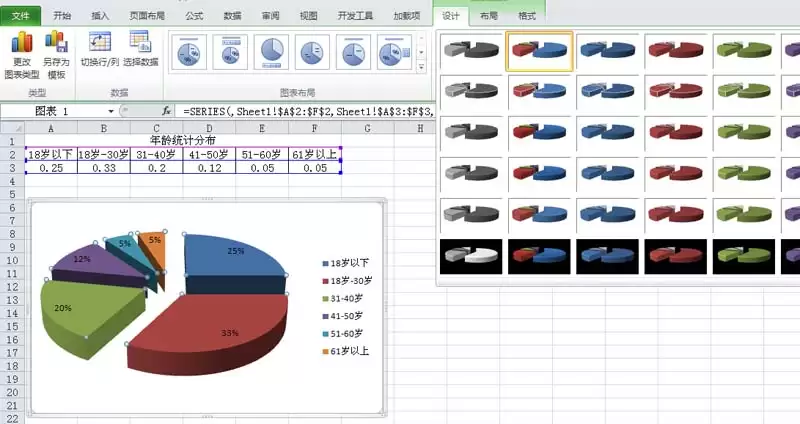Image resolution: width=800 pixels, height=424 pixels.
Task: Click the formula bar SERIES text
Action: [300, 111]
